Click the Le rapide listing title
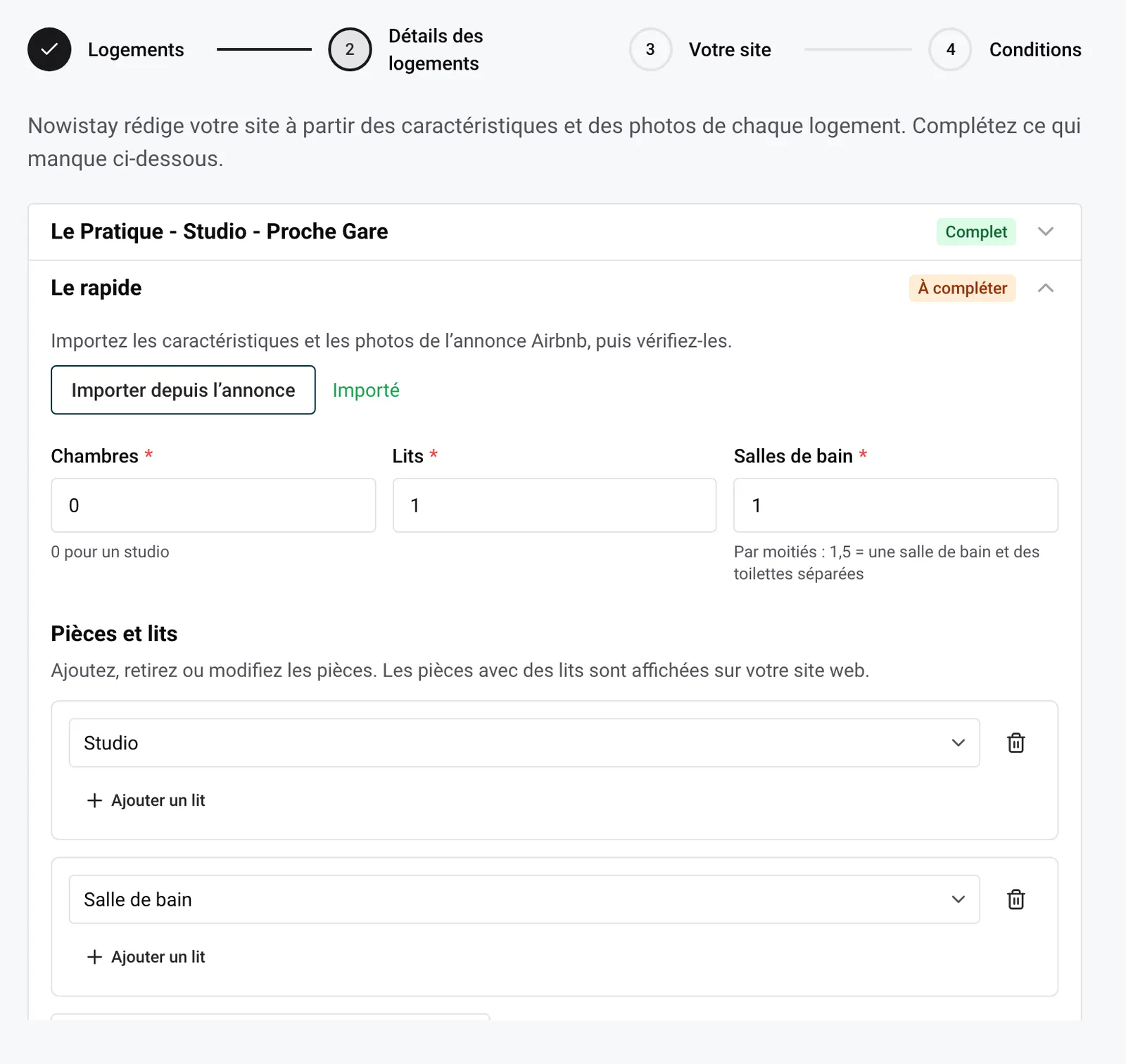Viewport: 1126px width, 1064px height. pyautogui.click(x=96, y=288)
